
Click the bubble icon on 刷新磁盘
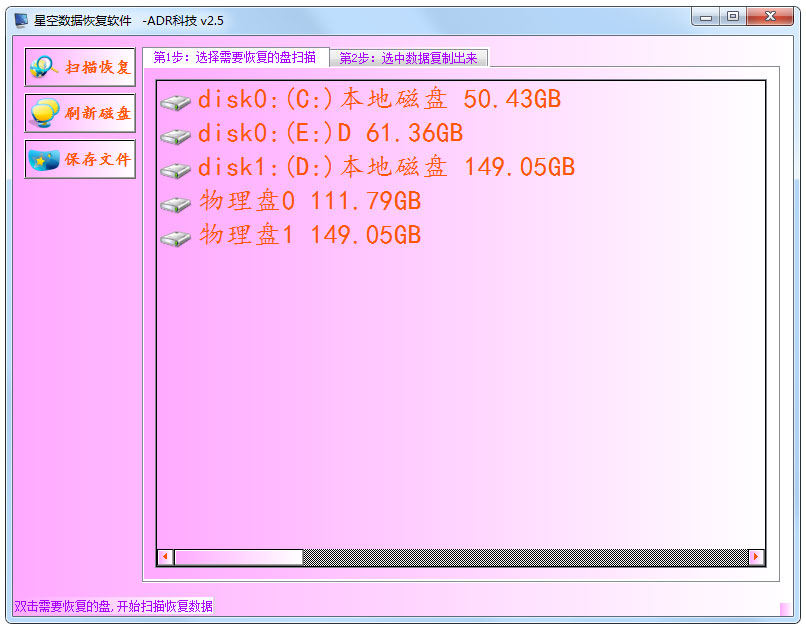[44, 113]
